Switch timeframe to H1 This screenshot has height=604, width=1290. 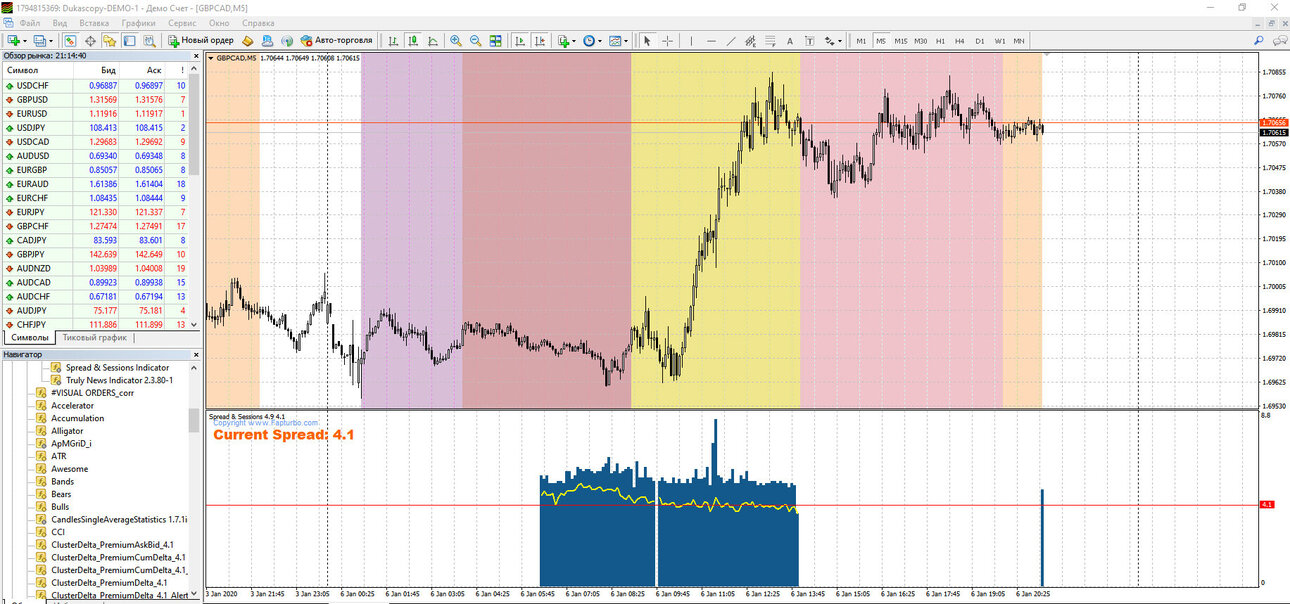click(940, 40)
